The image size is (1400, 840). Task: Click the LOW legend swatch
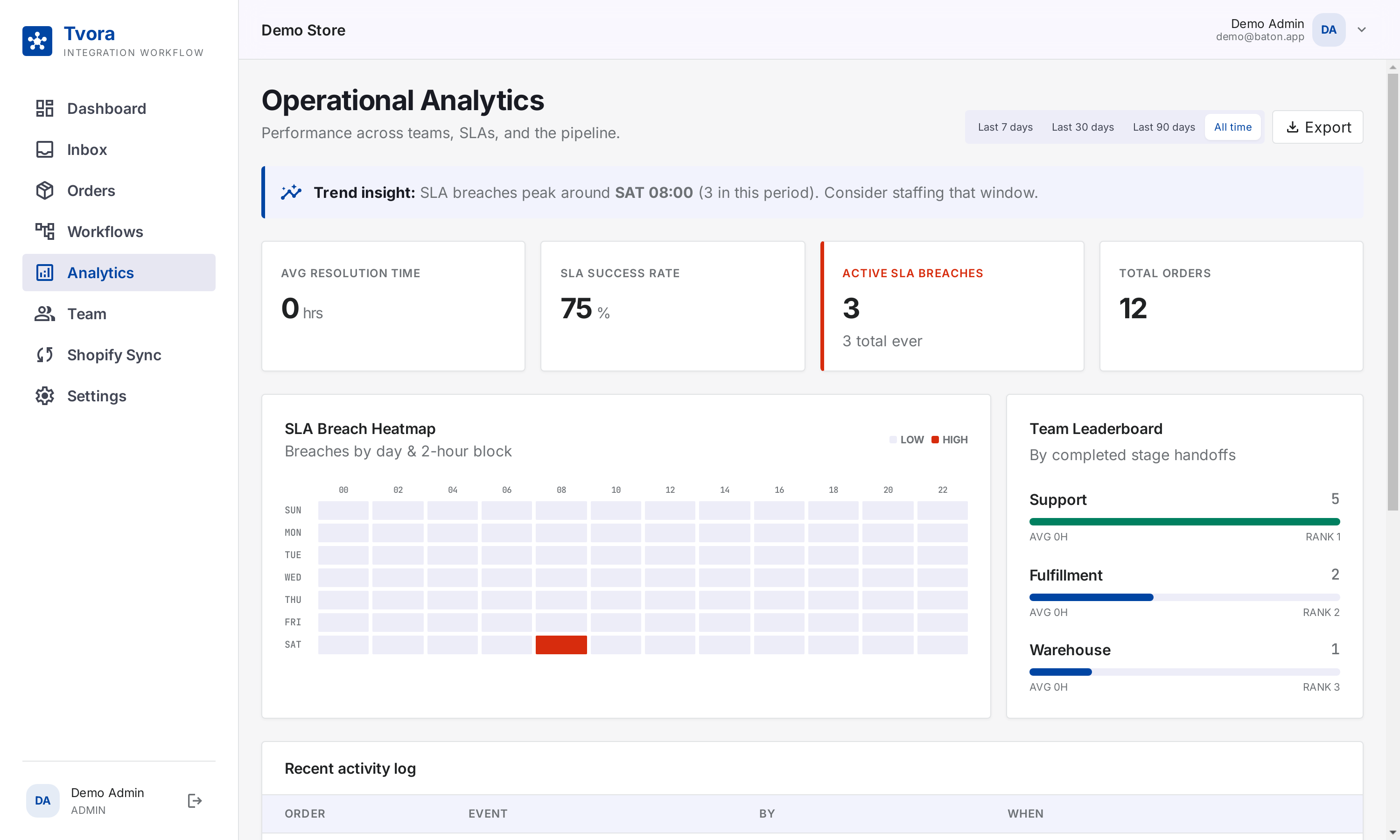pos(893,440)
